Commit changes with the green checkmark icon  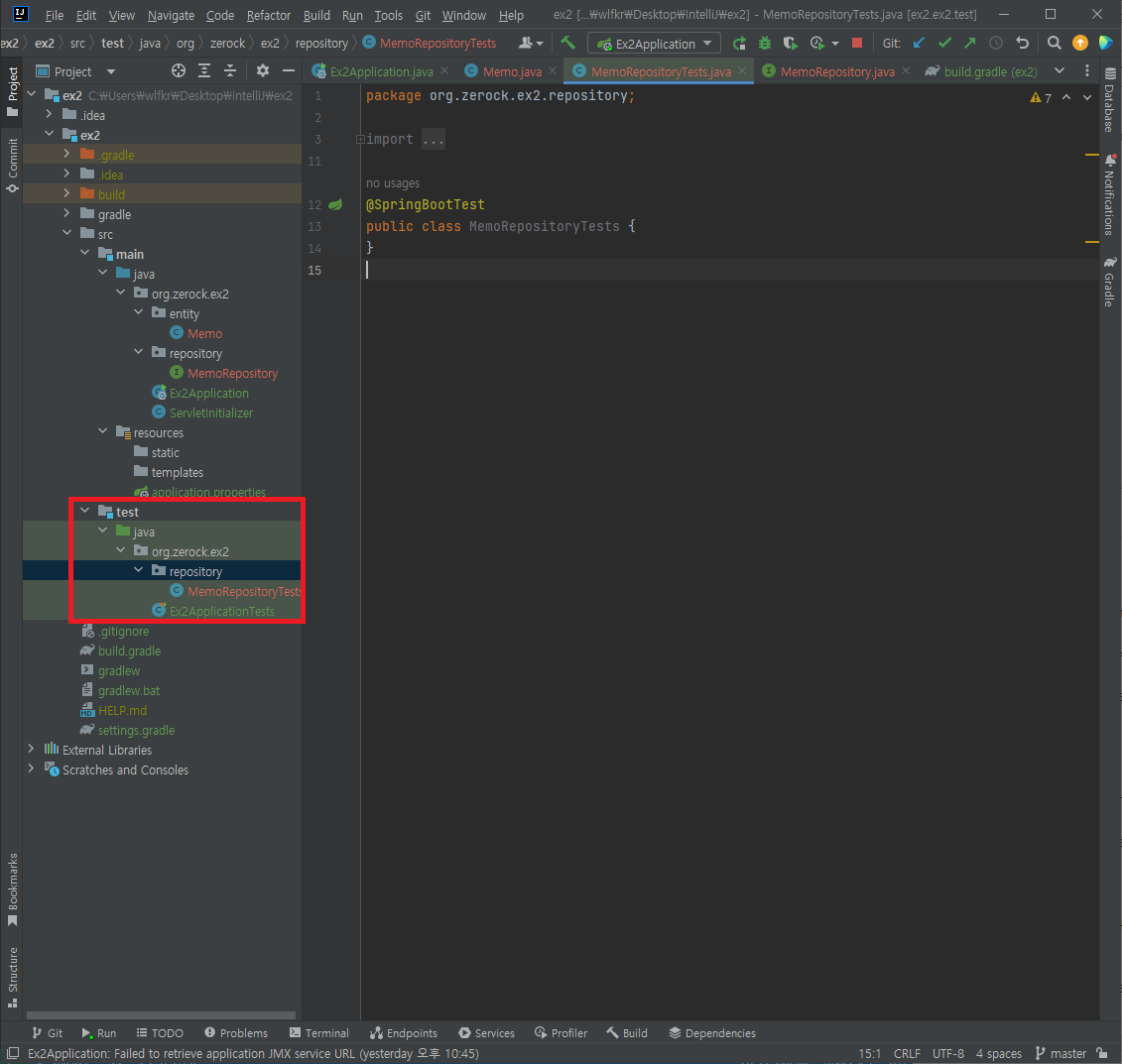tap(944, 43)
